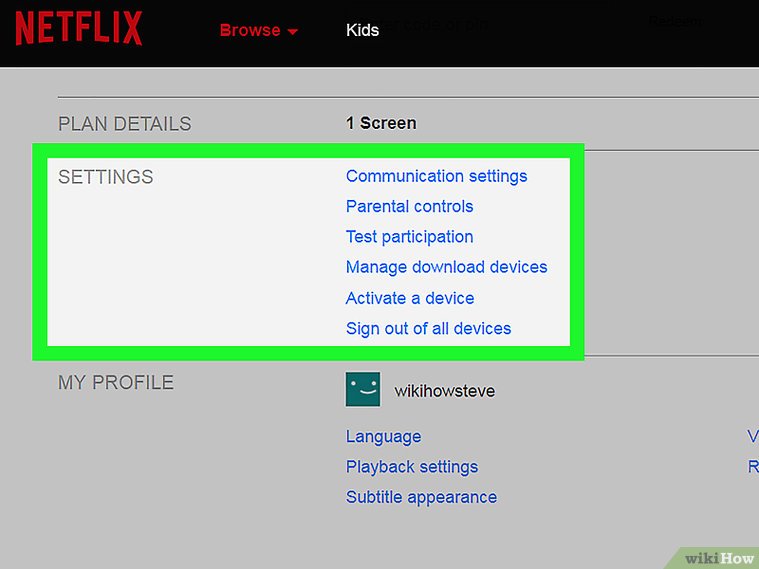Click the Test participation link
The width and height of the screenshot is (759, 569).
(x=409, y=237)
